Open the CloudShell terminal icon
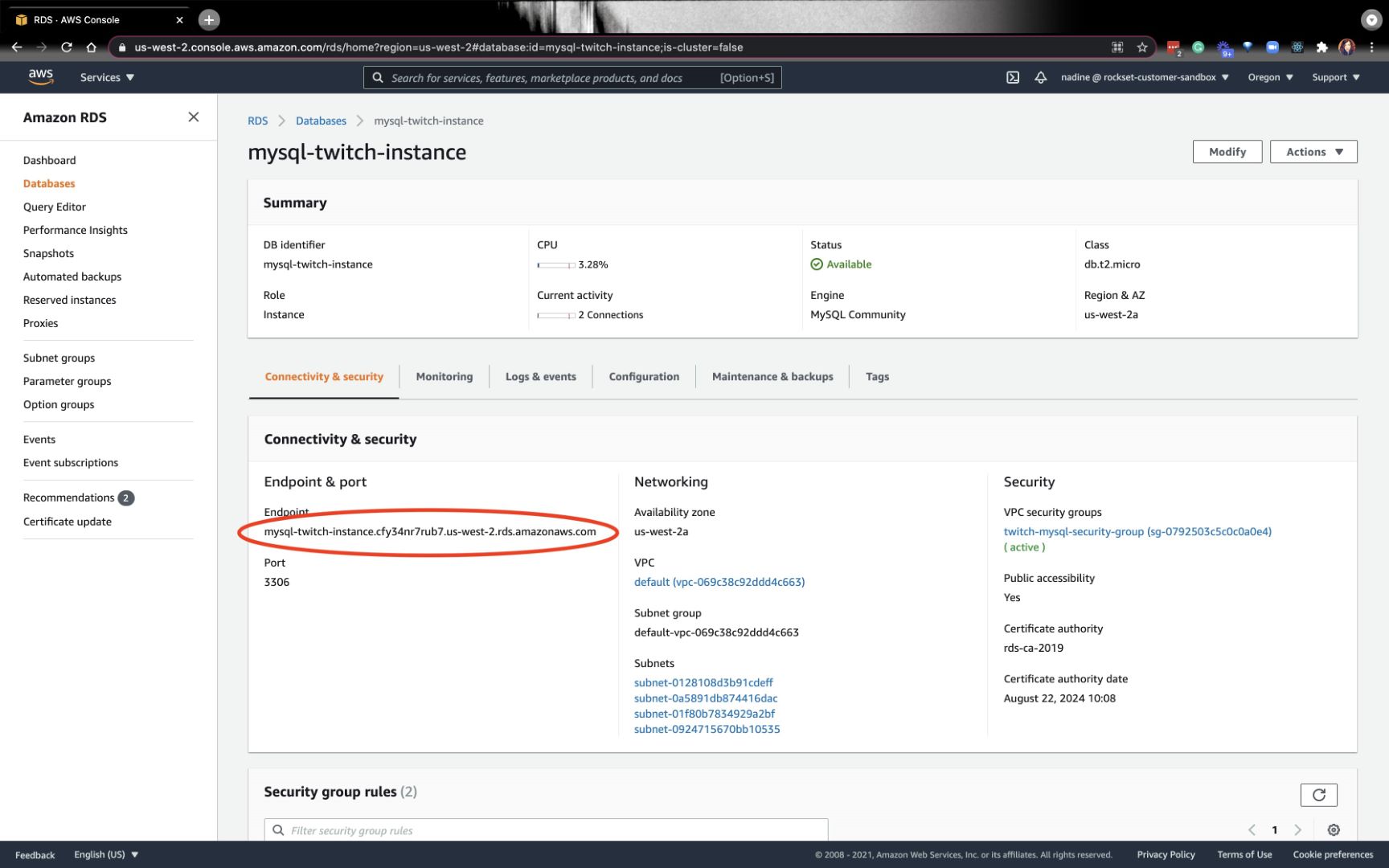 [x=1013, y=77]
